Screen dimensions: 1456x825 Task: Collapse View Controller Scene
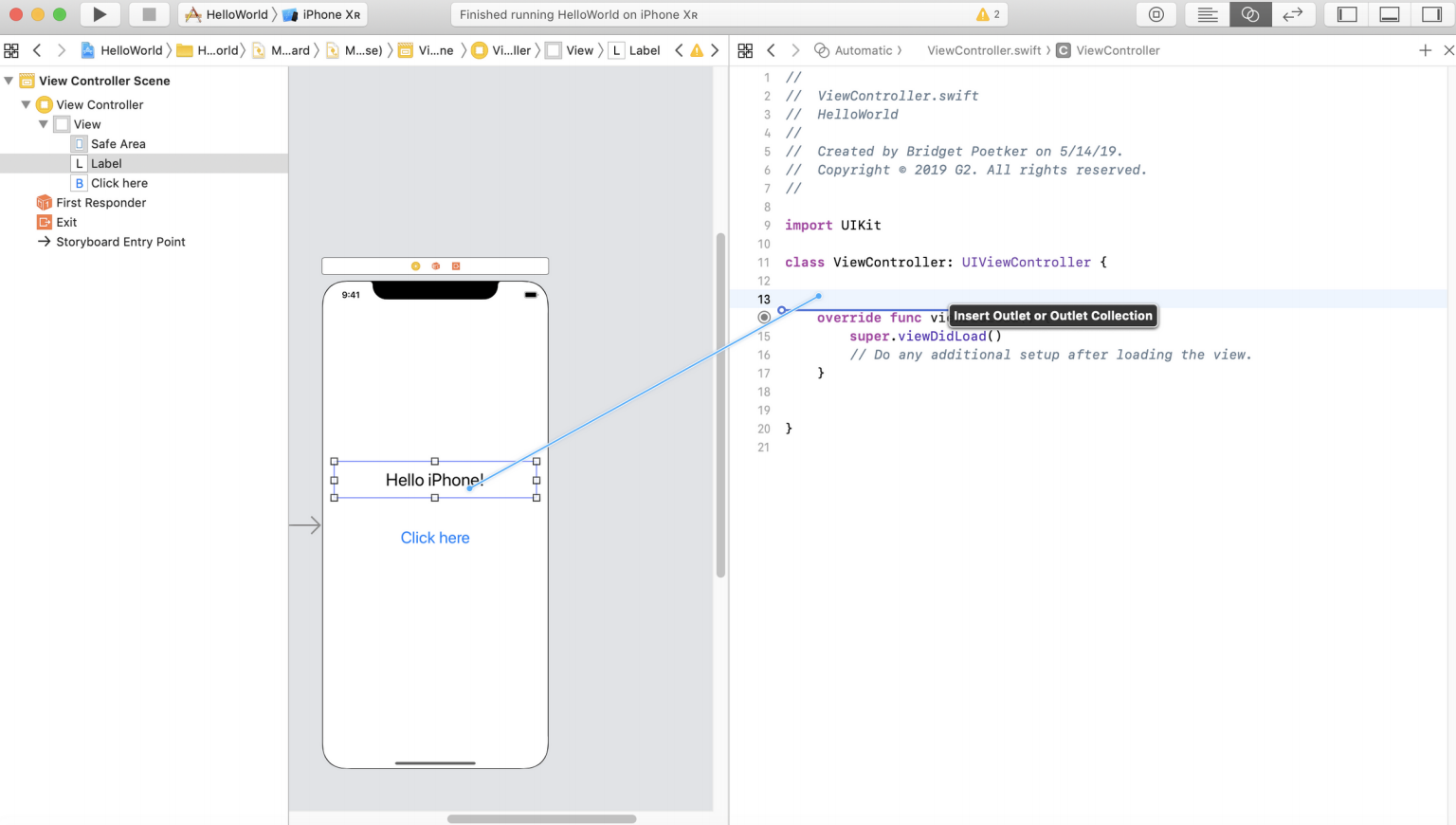click(9, 81)
